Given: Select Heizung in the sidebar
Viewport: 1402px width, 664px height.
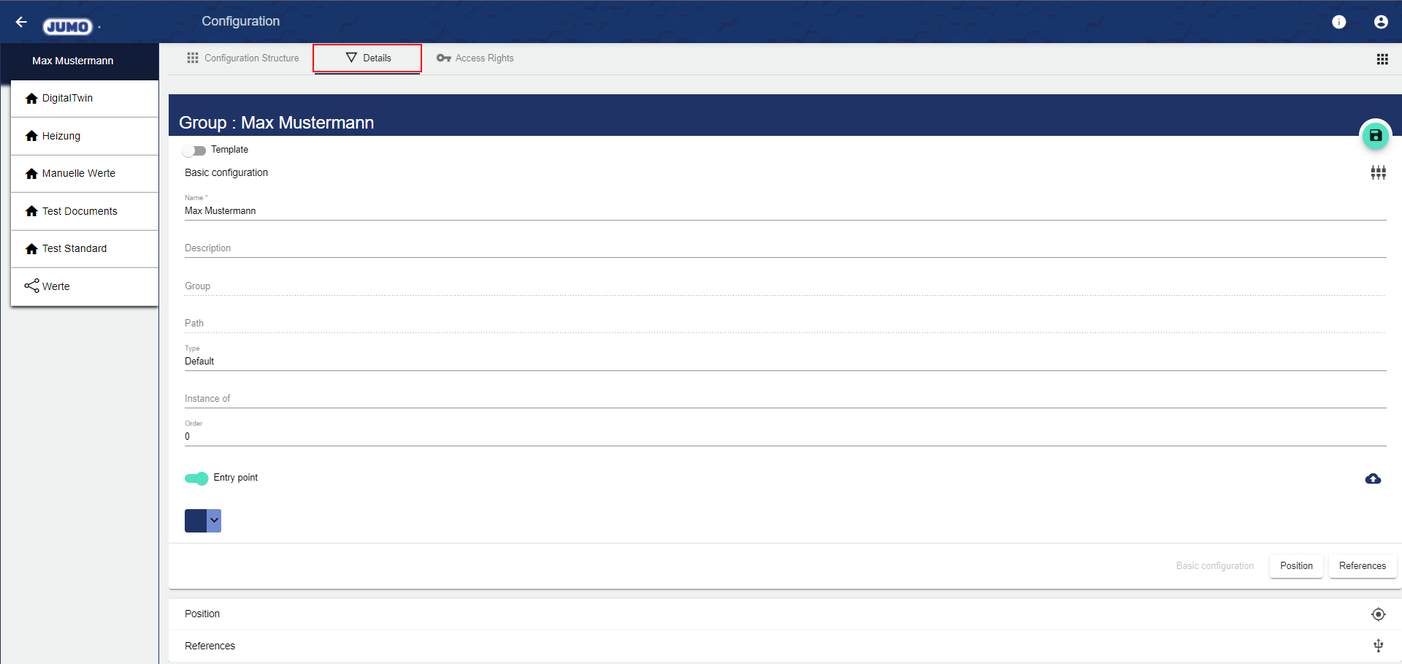Looking at the screenshot, I should 84,136.
